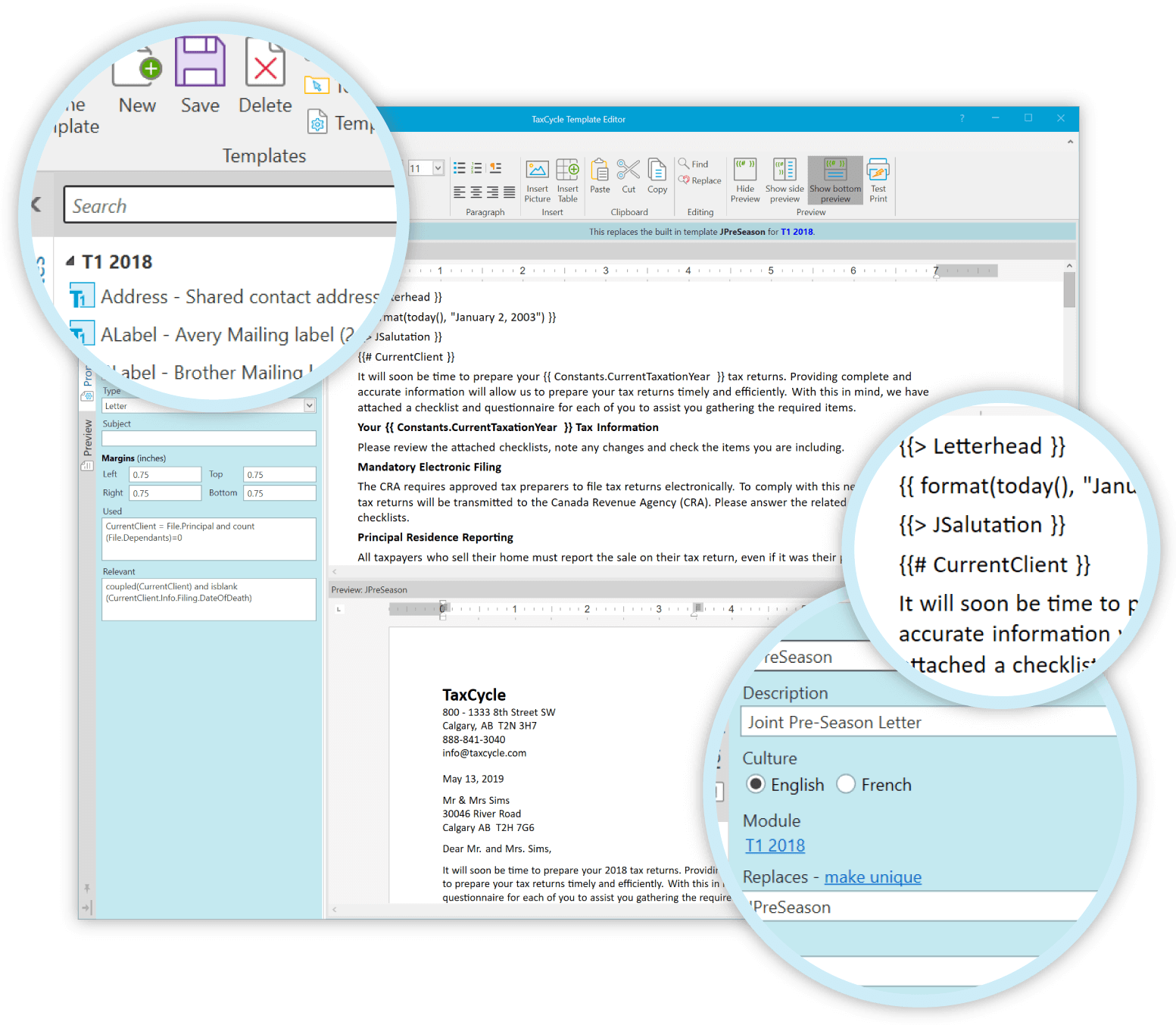The height and width of the screenshot is (1025, 1176).
Task: Justify the paragraph text
Action: click(510, 192)
